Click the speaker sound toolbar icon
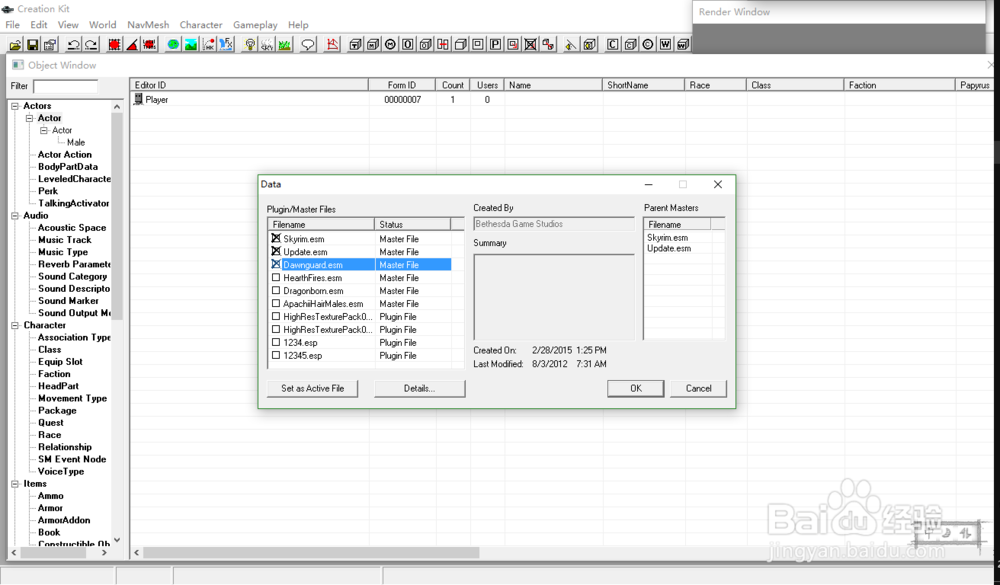The width and height of the screenshot is (1000, 585). 571,45
